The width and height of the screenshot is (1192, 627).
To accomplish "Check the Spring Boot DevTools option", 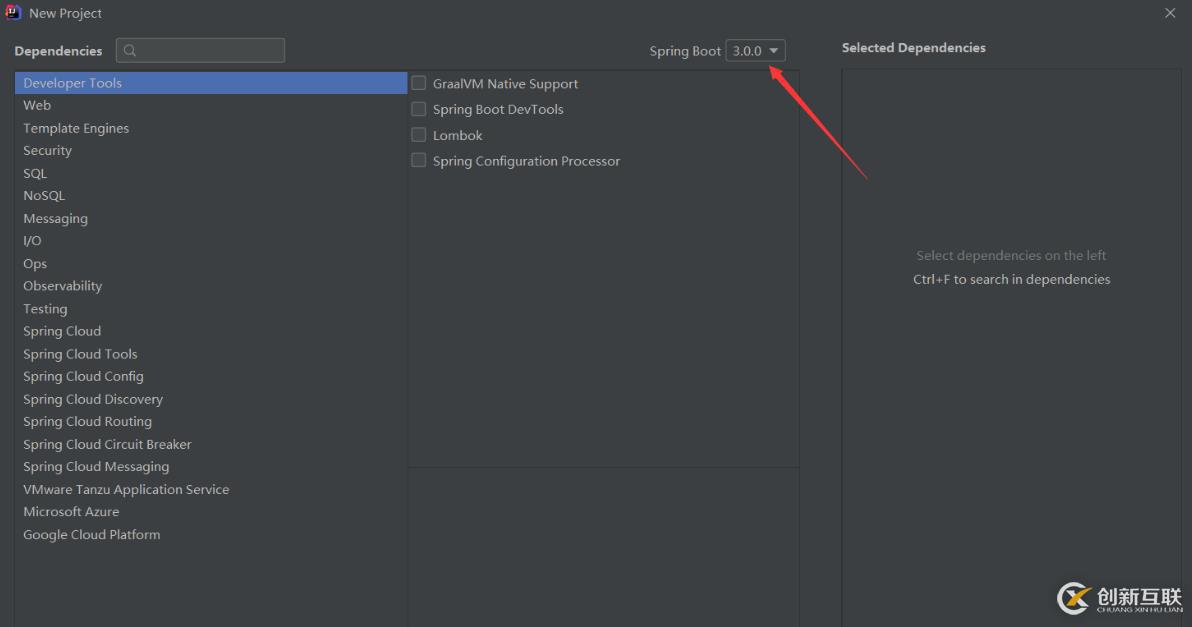I will click(419, 109).
